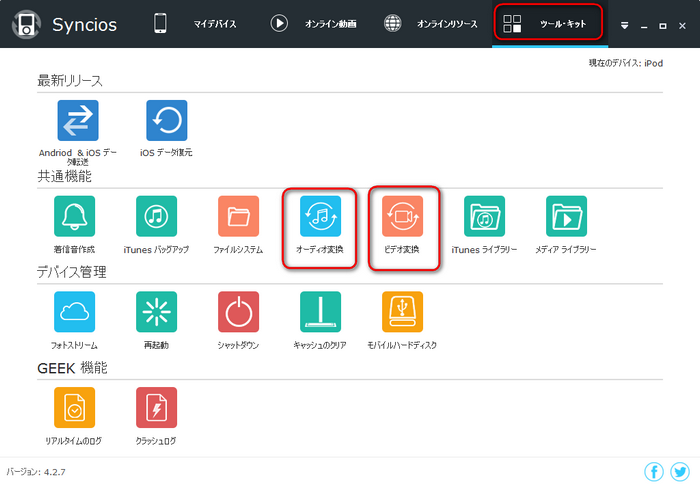Launch the ビデオ変換 video converter
The image size is (700, 487).
coord(402,216)
